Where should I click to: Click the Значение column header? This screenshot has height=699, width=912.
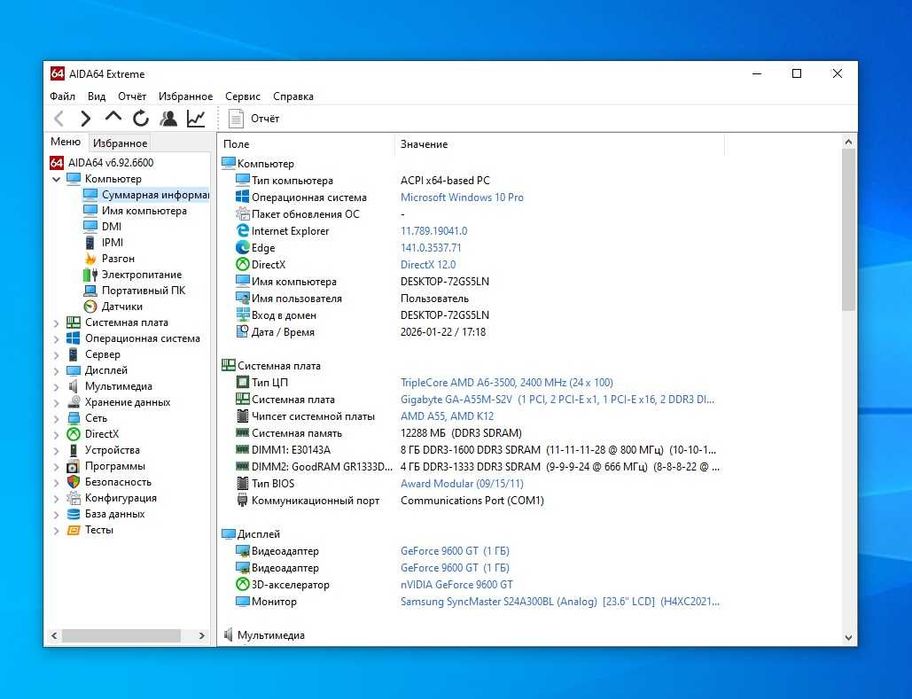click(560, 144)
